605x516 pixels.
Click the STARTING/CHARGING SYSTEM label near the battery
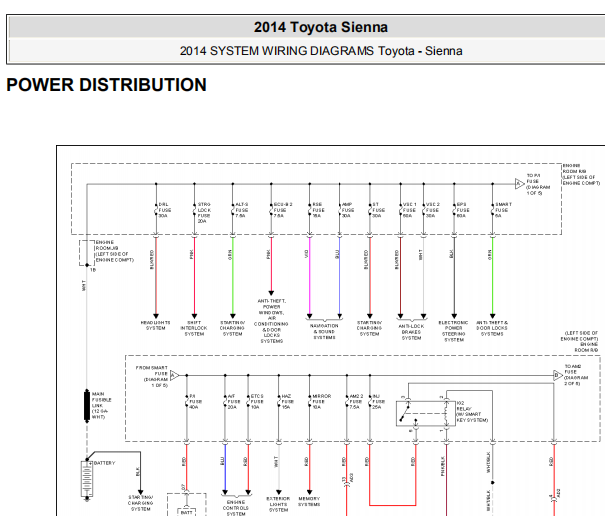[140, 503]
